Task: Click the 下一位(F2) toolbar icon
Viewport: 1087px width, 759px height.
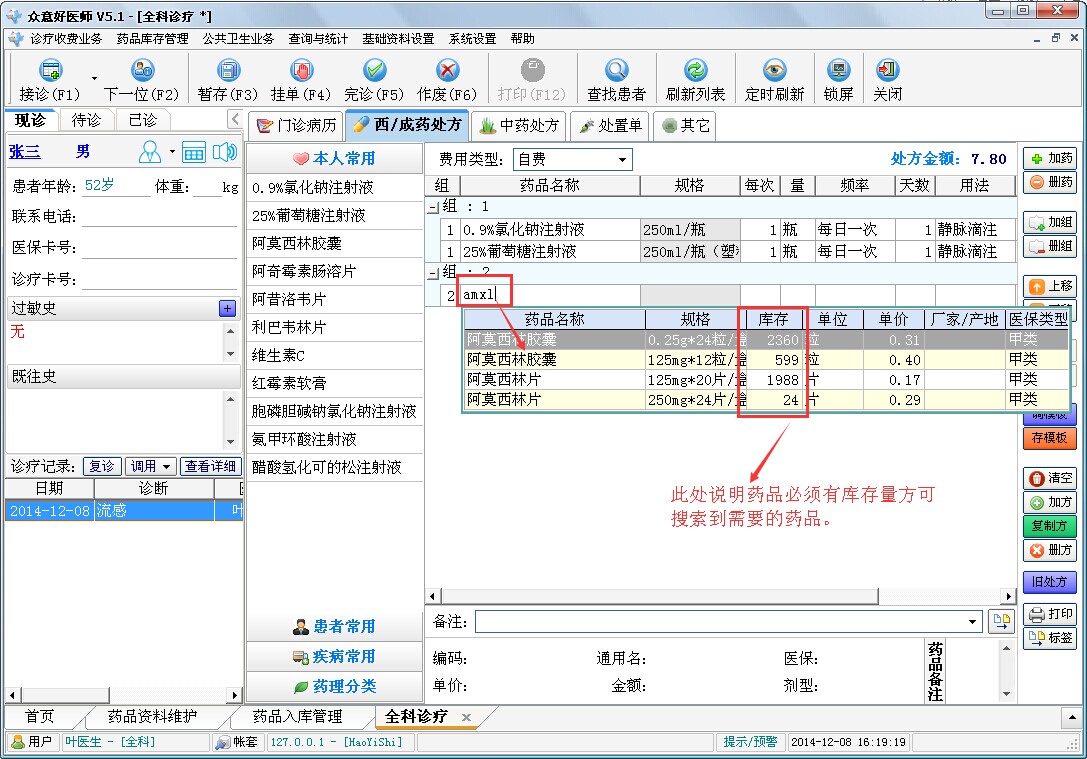Action: 142,70
